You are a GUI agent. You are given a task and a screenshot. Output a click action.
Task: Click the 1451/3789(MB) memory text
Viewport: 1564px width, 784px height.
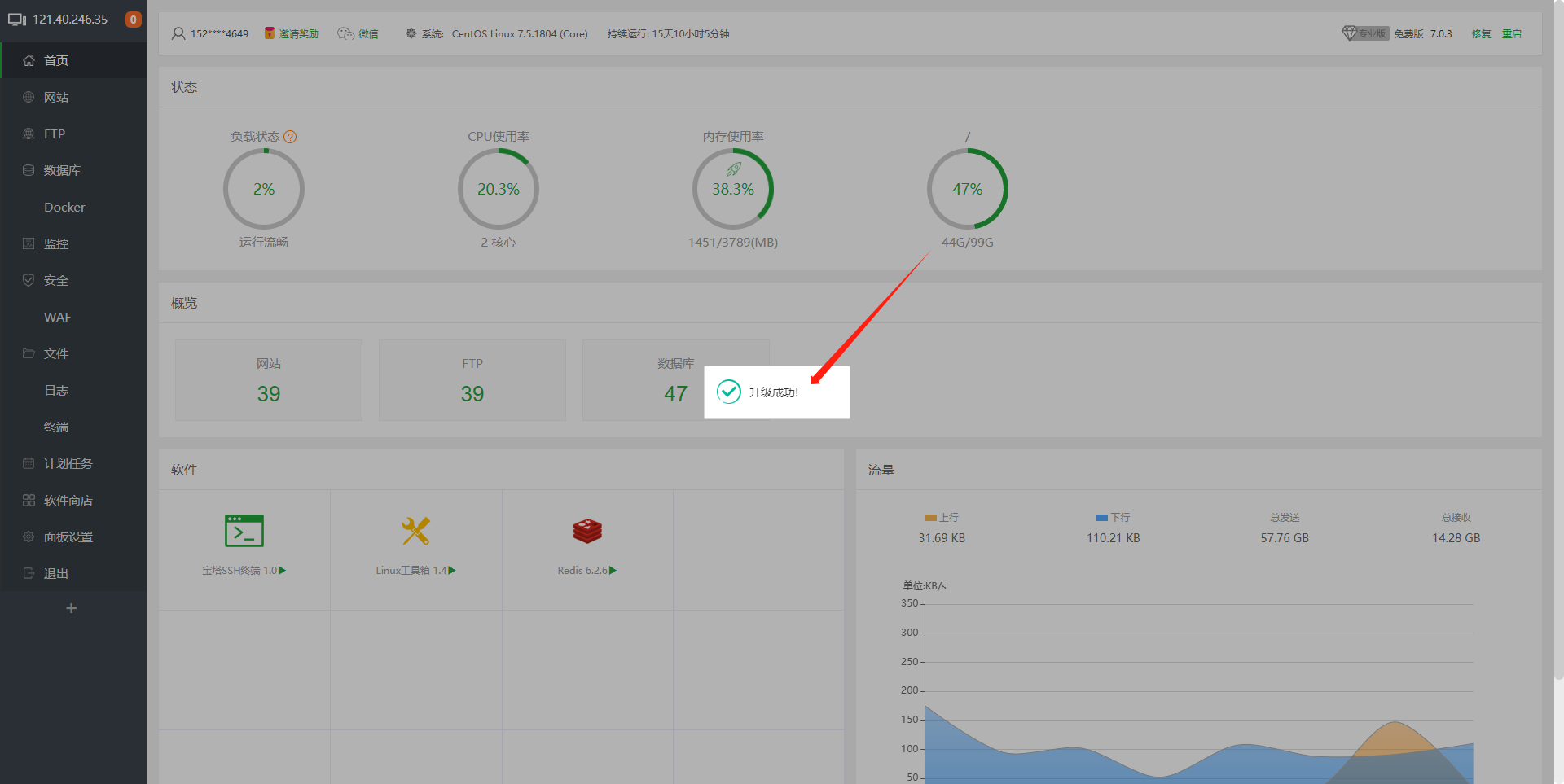(733, 243)
